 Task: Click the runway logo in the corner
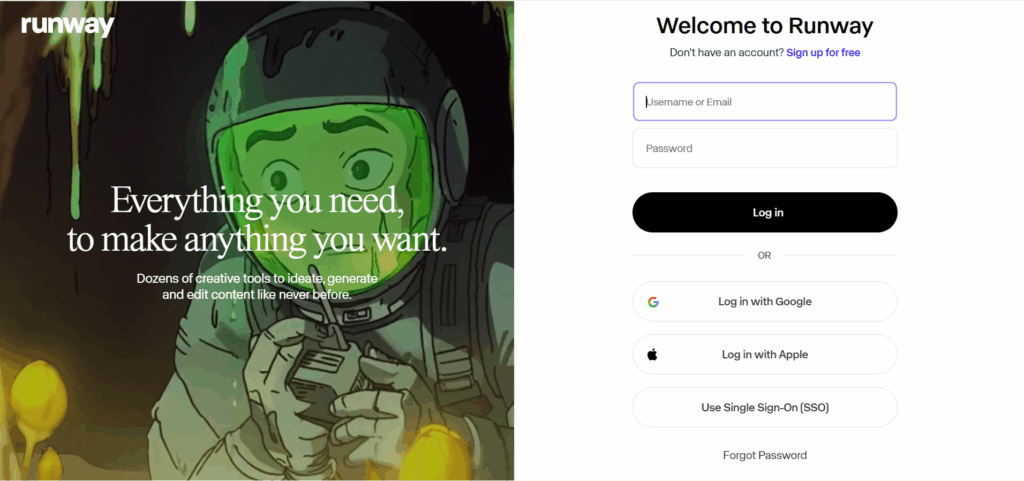[x=67, y=25]
